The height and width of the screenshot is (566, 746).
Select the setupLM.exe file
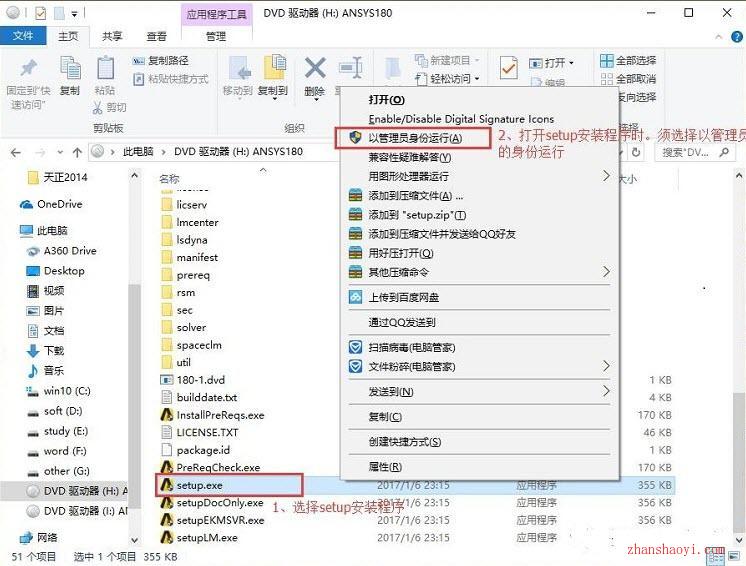pos(199,538)
